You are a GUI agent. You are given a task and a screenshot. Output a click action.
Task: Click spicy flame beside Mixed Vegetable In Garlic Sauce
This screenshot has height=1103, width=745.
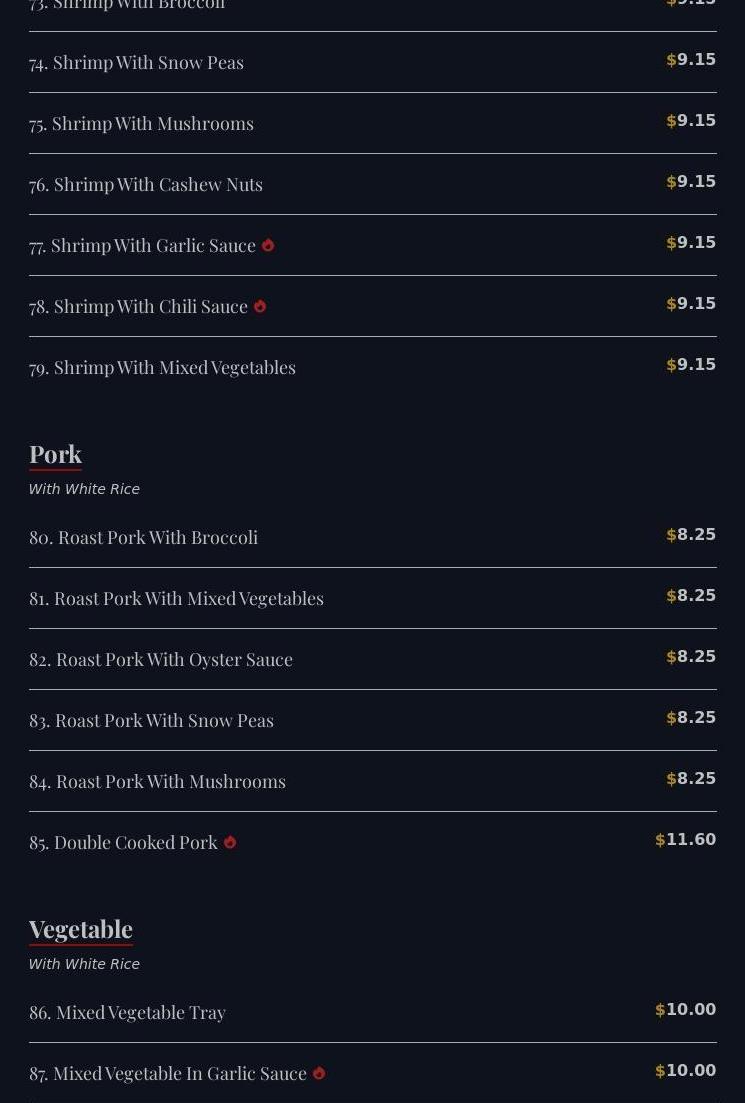tap(319, 1073)
